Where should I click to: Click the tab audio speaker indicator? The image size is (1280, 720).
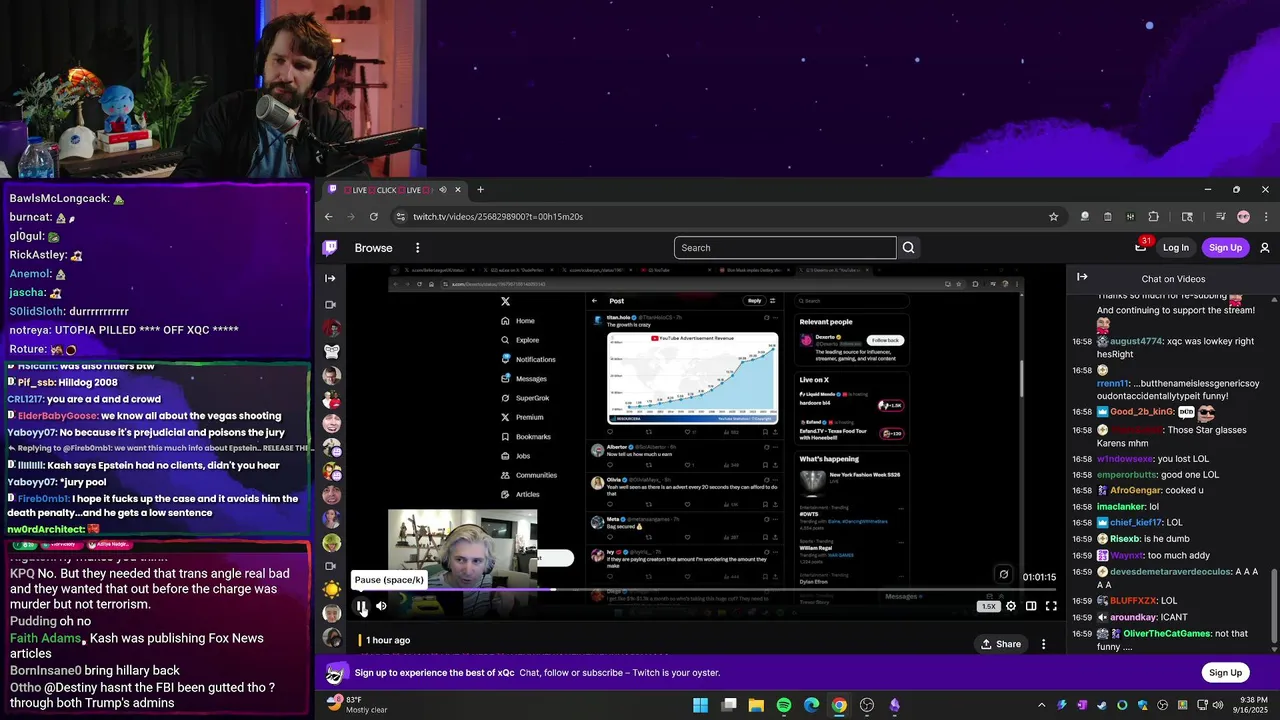[x=443, y=190]
